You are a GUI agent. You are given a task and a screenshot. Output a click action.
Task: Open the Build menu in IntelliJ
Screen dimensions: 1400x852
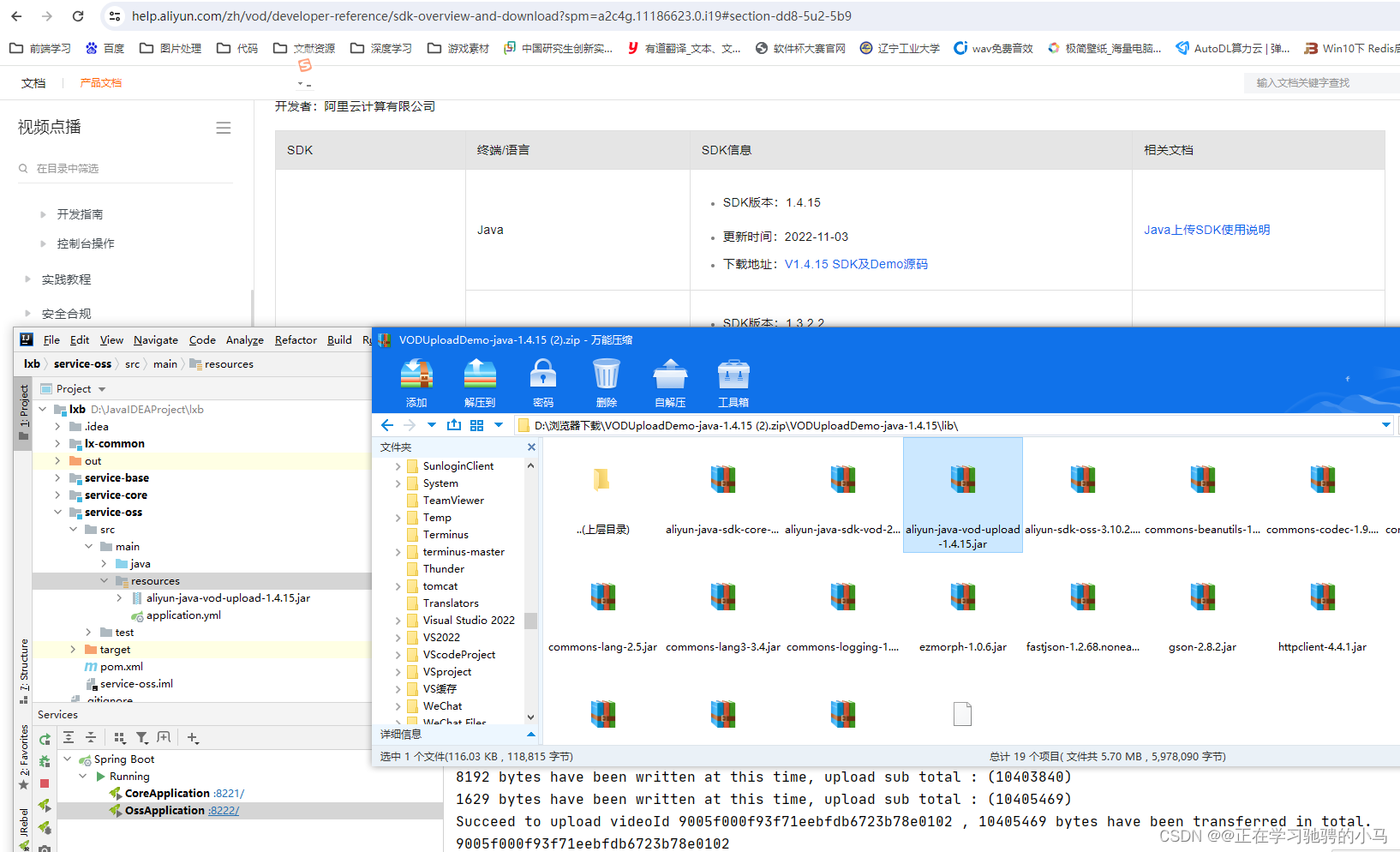pos(339,340)
